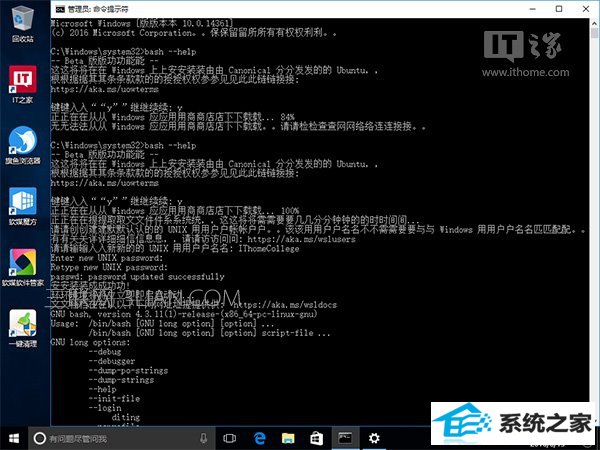
Task: Open Settings gear on taskbar
Action: pyautogui.click(x=374, y=439)
